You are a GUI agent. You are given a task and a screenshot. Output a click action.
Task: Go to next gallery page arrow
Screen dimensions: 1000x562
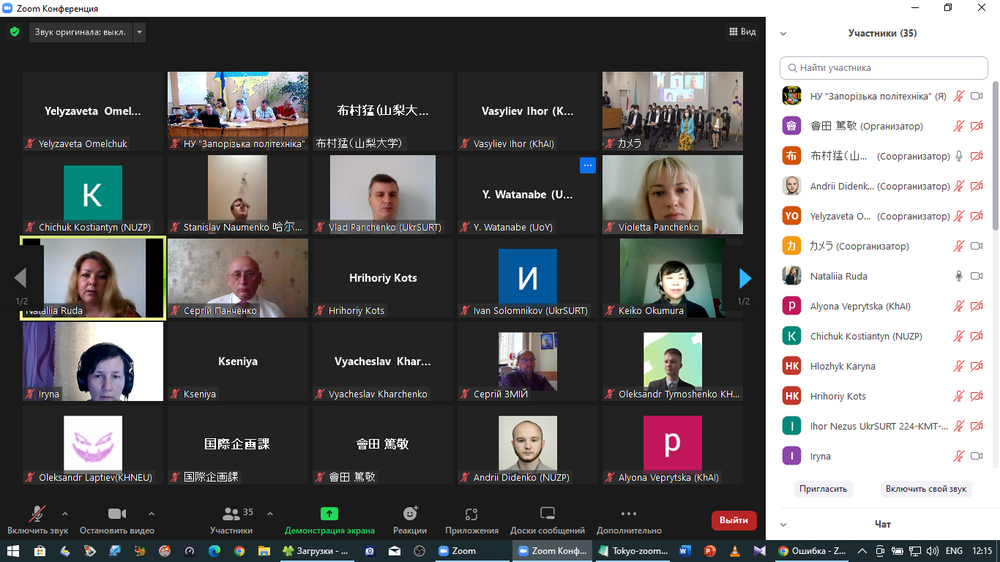(x=744, y=278)
